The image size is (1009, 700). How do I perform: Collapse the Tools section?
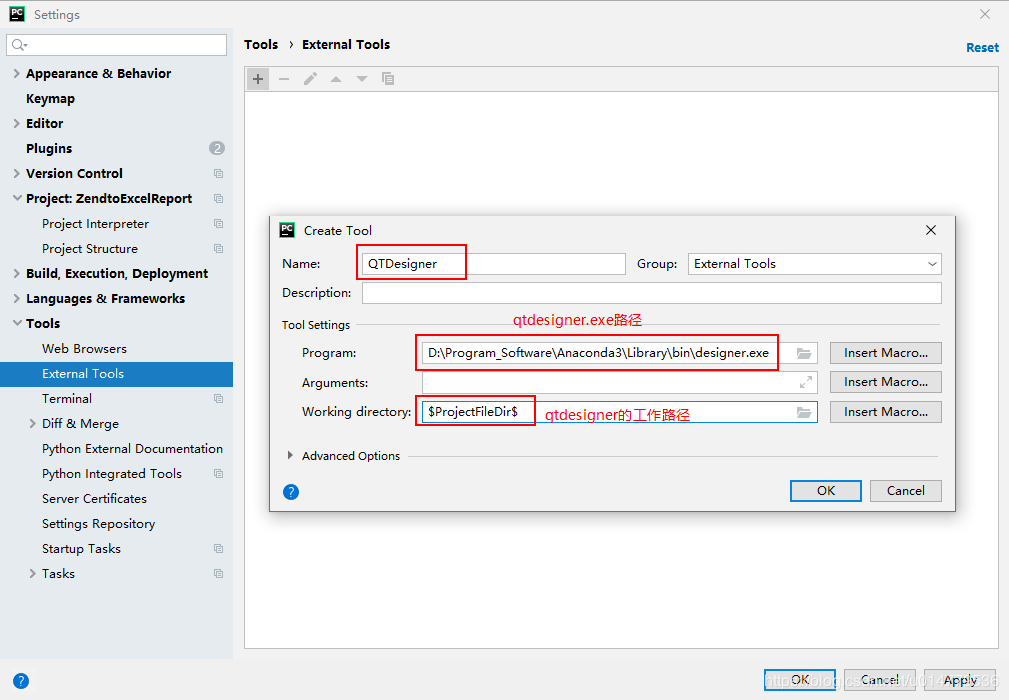click(x=17, y=324)
